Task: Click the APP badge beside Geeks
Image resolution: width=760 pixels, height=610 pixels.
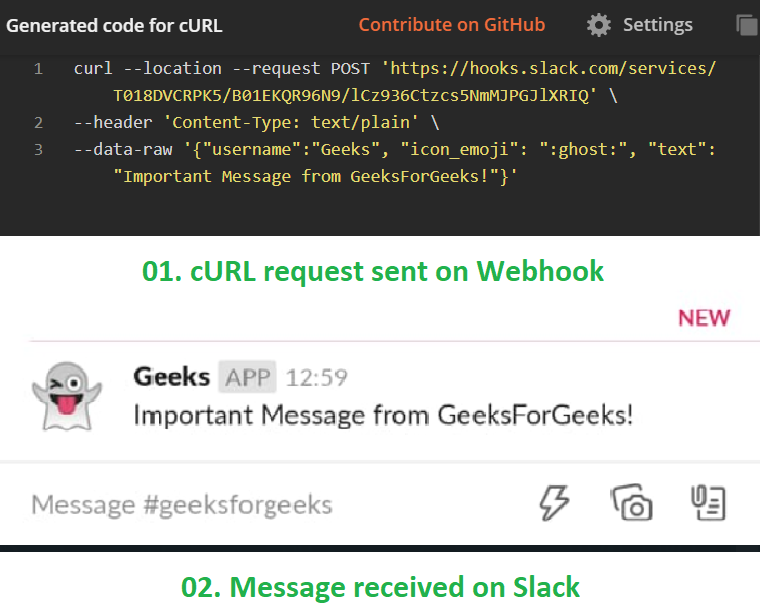Action: point(246,377)
